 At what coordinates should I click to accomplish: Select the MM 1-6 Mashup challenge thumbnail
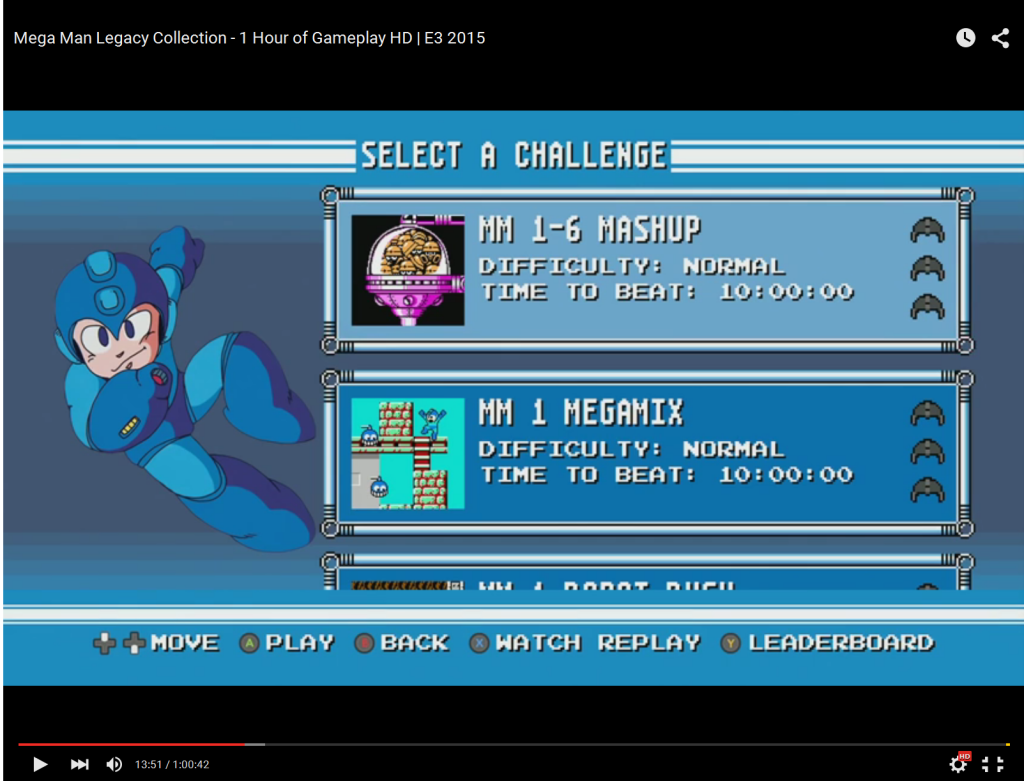(408, 270)
